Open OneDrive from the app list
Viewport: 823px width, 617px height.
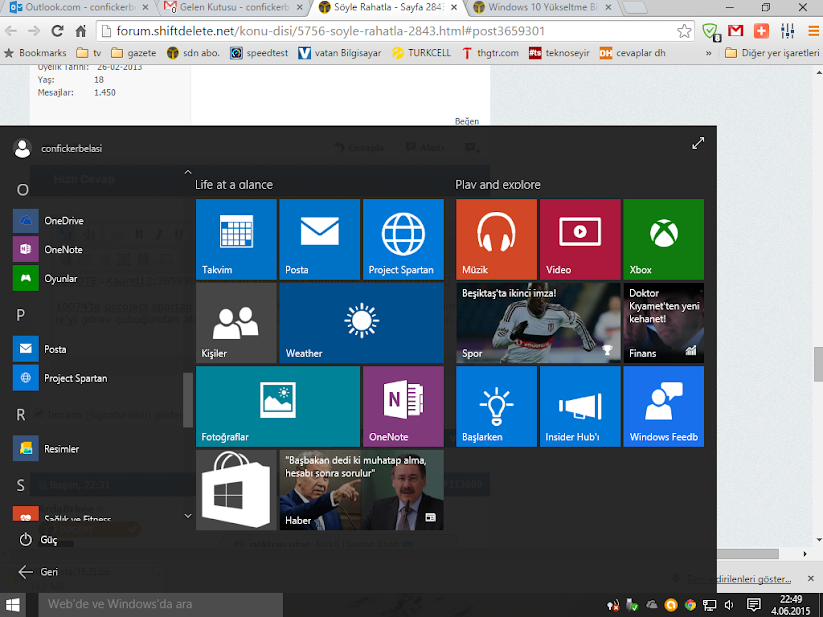click(97, 221)
